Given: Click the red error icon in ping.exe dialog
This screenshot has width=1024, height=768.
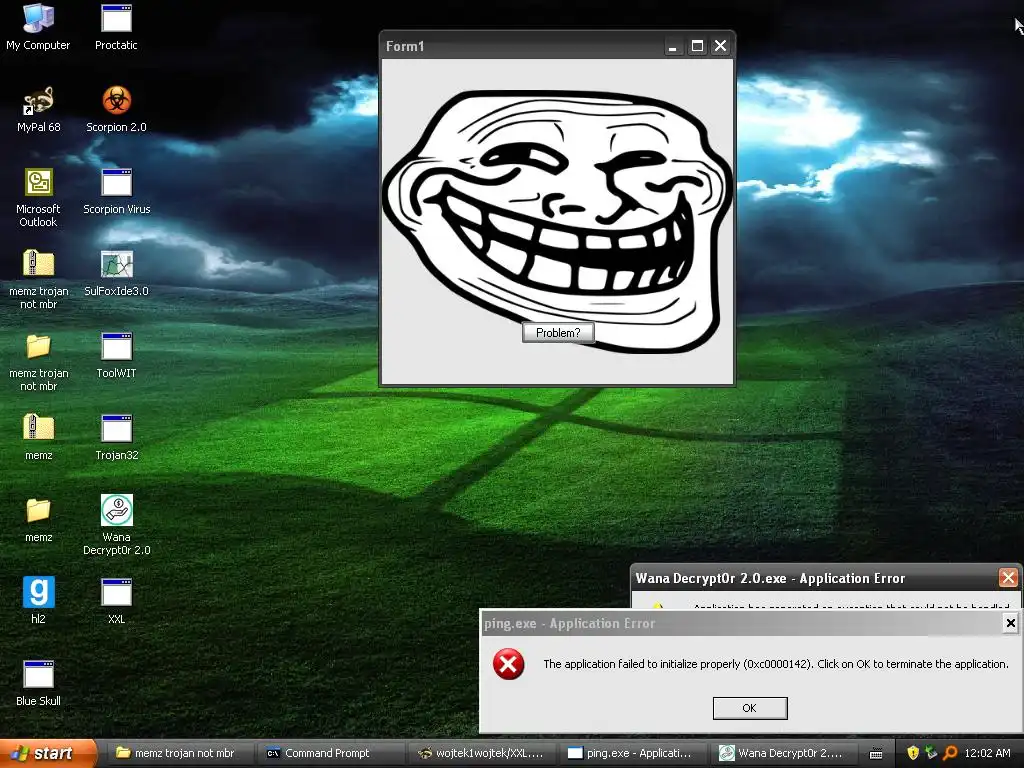Looking at the screenshot, I should pyautogui.click(x=509, y=664).
